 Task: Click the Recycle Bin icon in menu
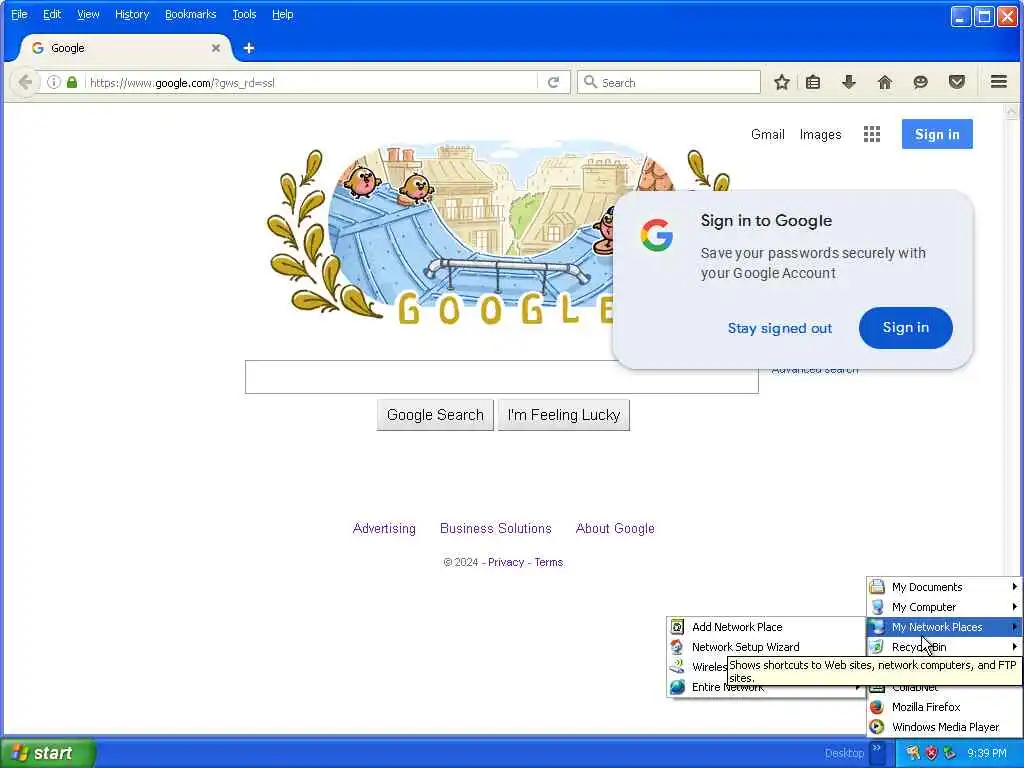click(x=877, y=647)
